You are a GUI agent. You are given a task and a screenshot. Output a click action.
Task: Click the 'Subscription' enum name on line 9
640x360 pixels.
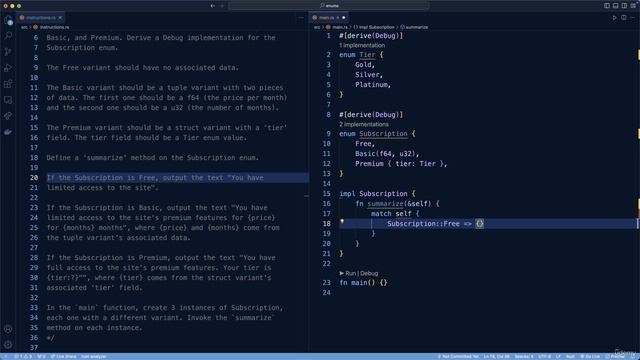pyautogui.click(x=383, y=134)
